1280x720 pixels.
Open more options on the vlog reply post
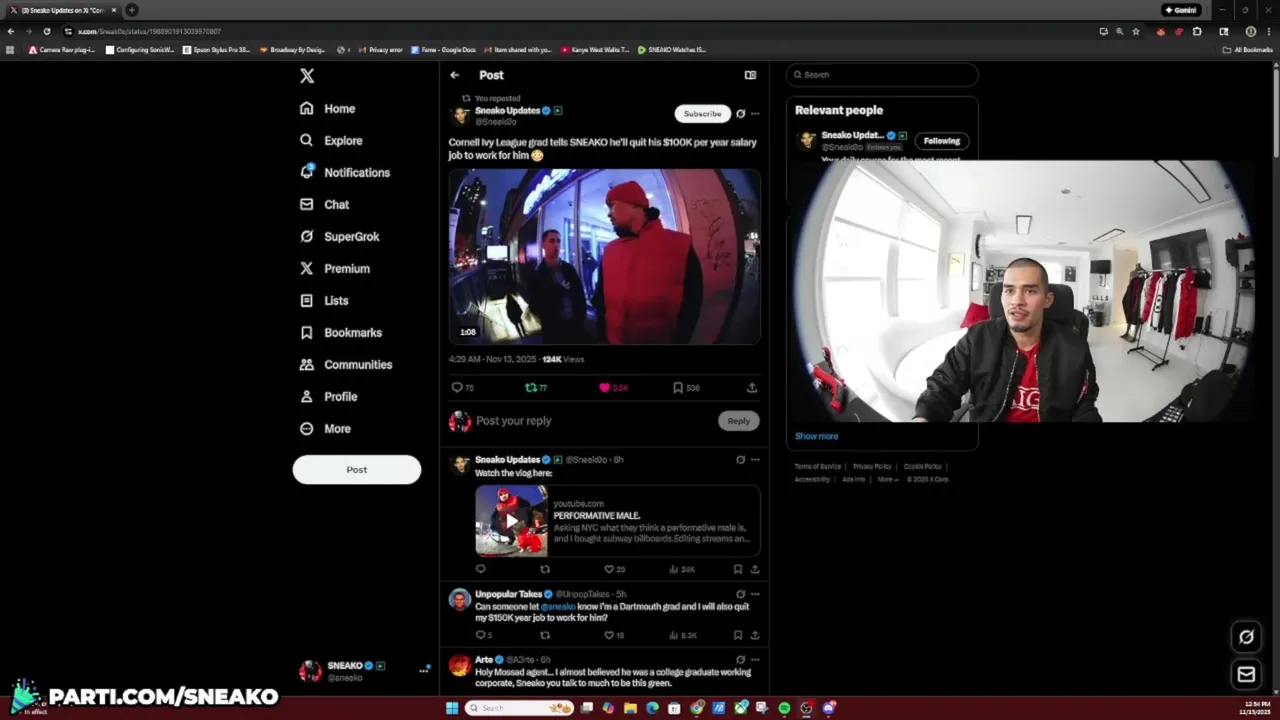point(755,460)
